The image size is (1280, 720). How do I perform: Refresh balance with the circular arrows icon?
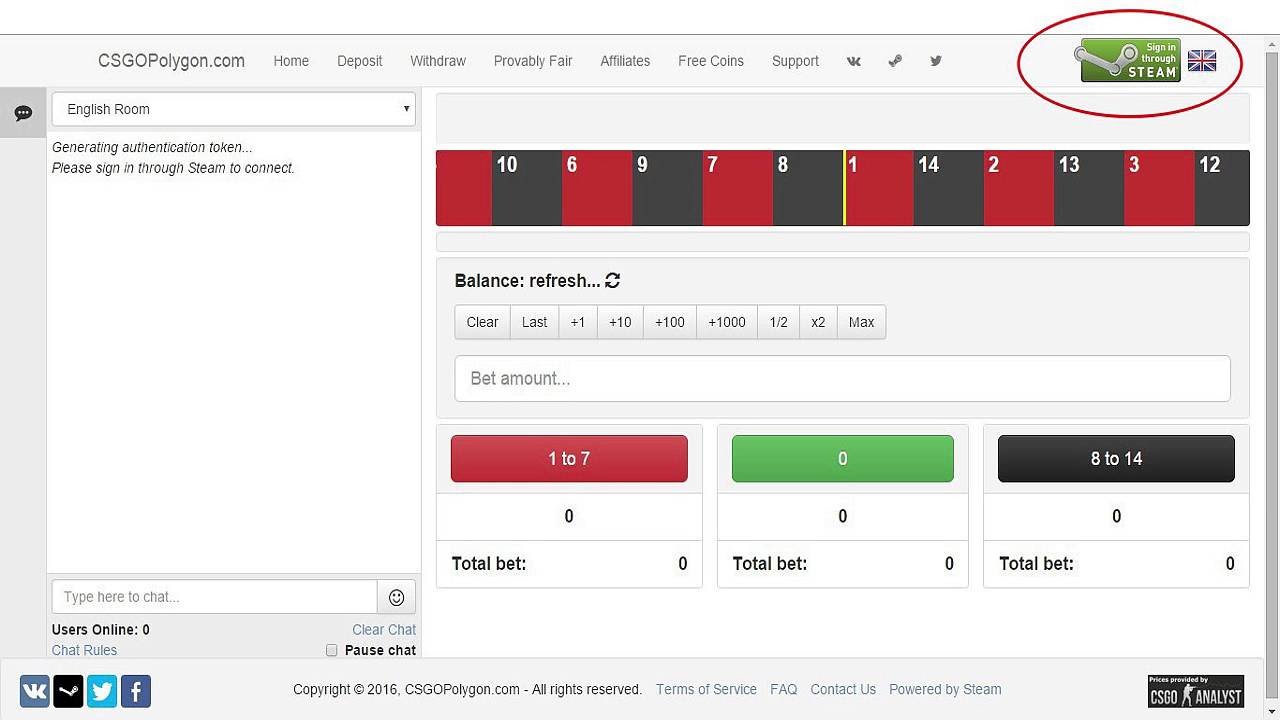pos(613,281)
